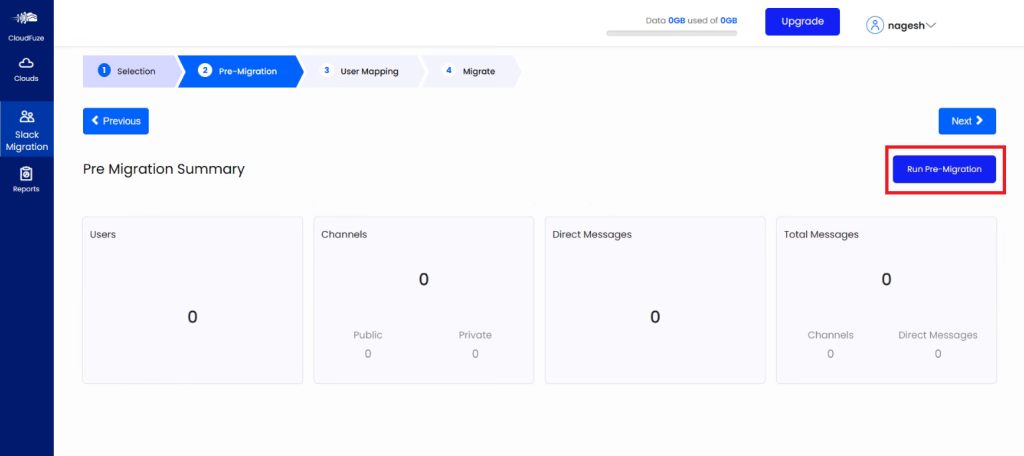Click the Direct Messages card title
This screenshot has width=1024, height=456.
click(x=592, y=234)
